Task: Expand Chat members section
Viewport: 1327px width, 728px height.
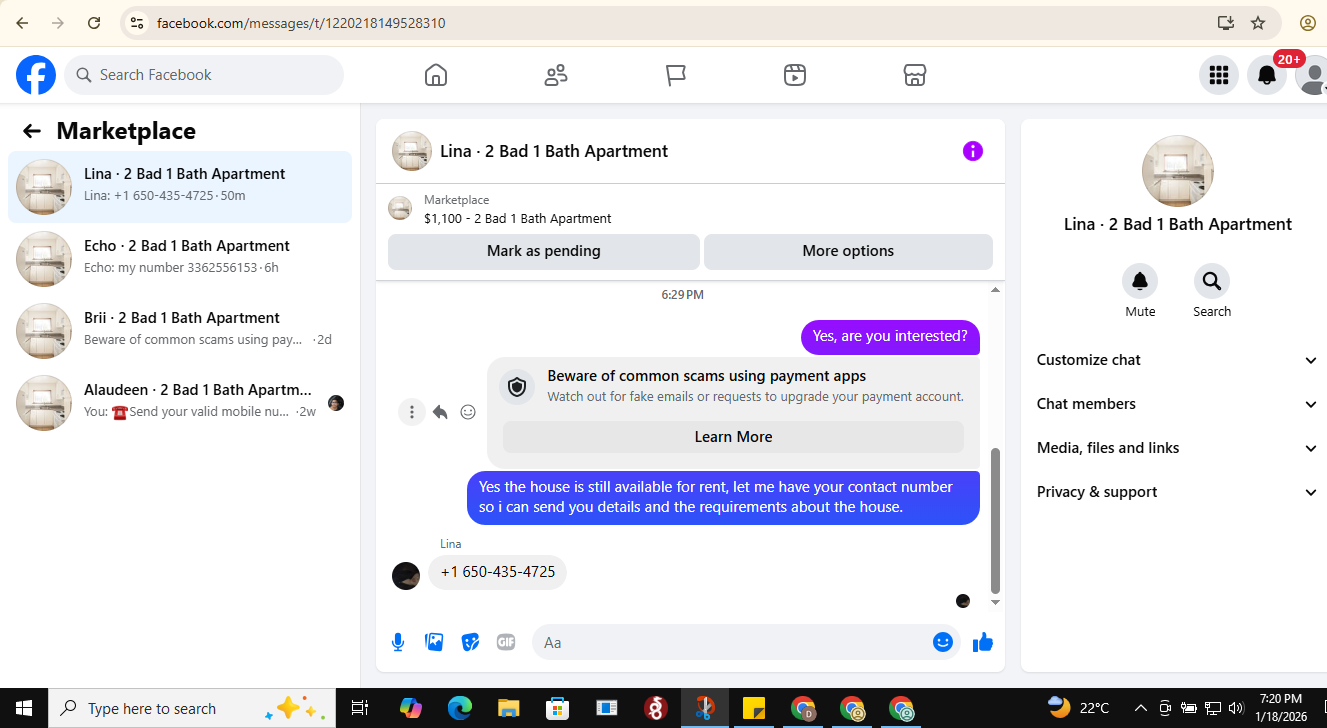Action: [x=1177, y=404]
